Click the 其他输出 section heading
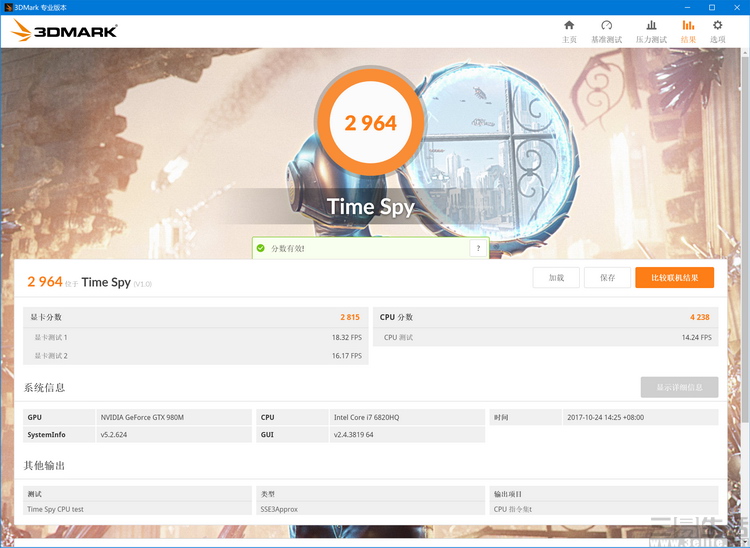Image resolution: width=750 pixels, height=548 pixels. click(x=44, y=465)
